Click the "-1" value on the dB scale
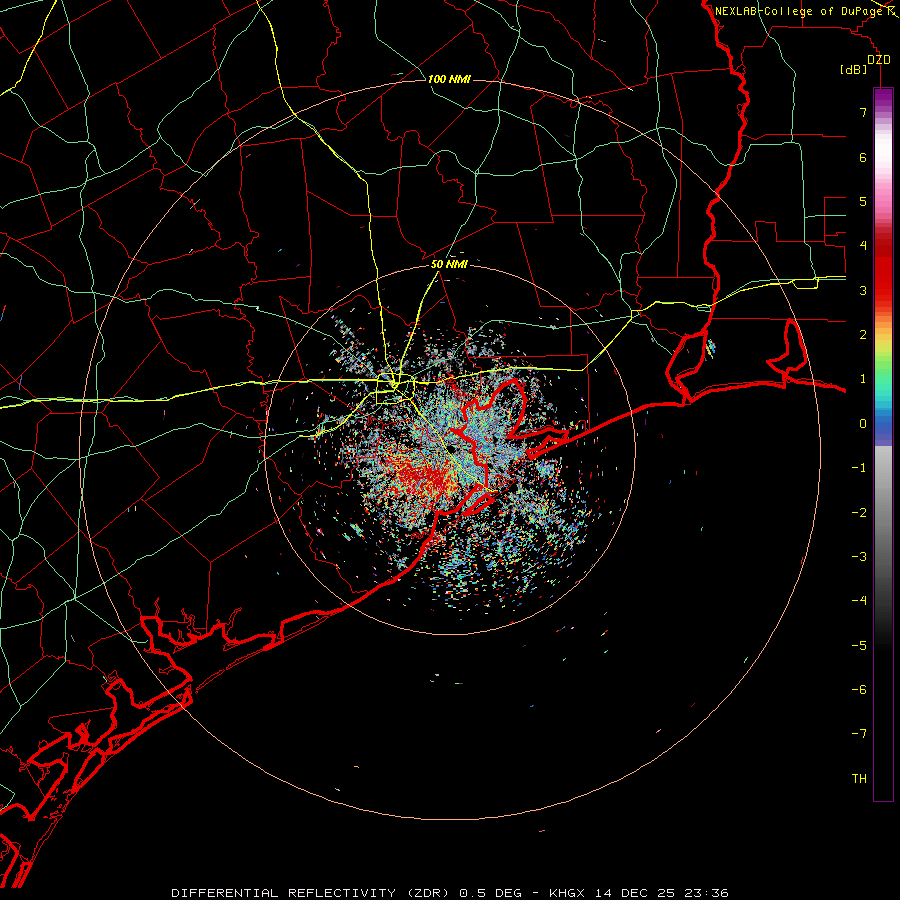The width and height of the screenshot is (900, 900). click(859, 468)
